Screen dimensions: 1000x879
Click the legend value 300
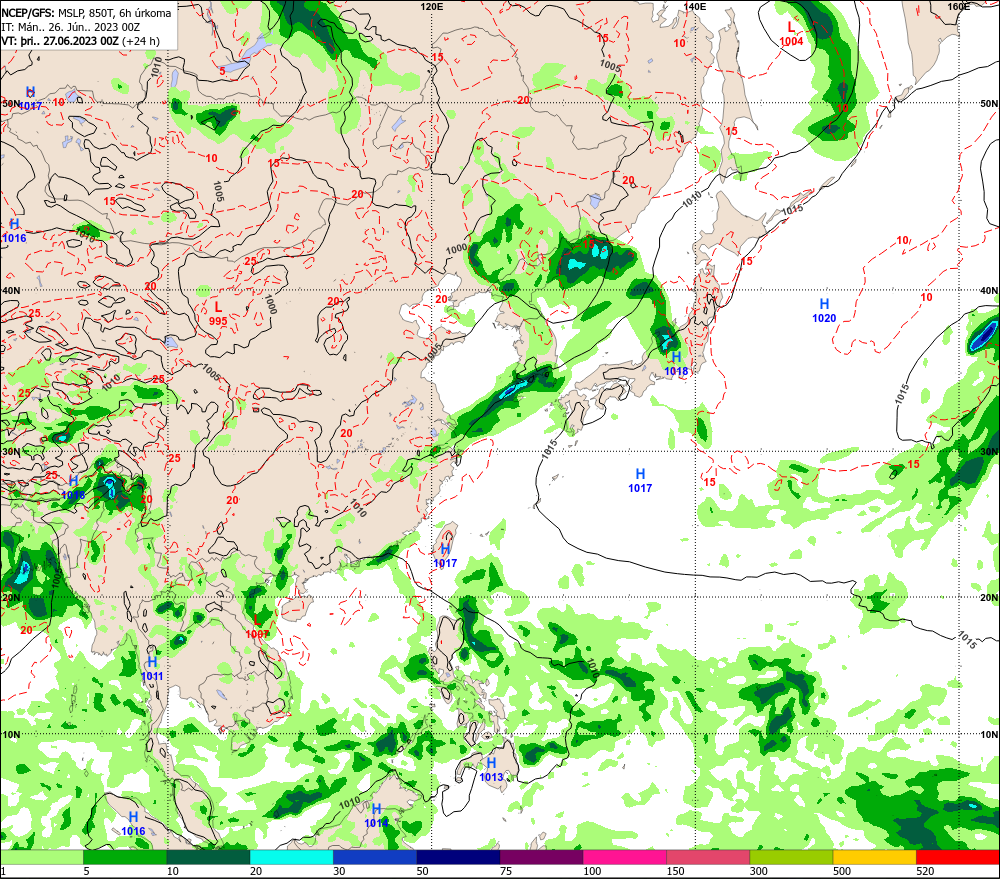(x=758, y=871)
